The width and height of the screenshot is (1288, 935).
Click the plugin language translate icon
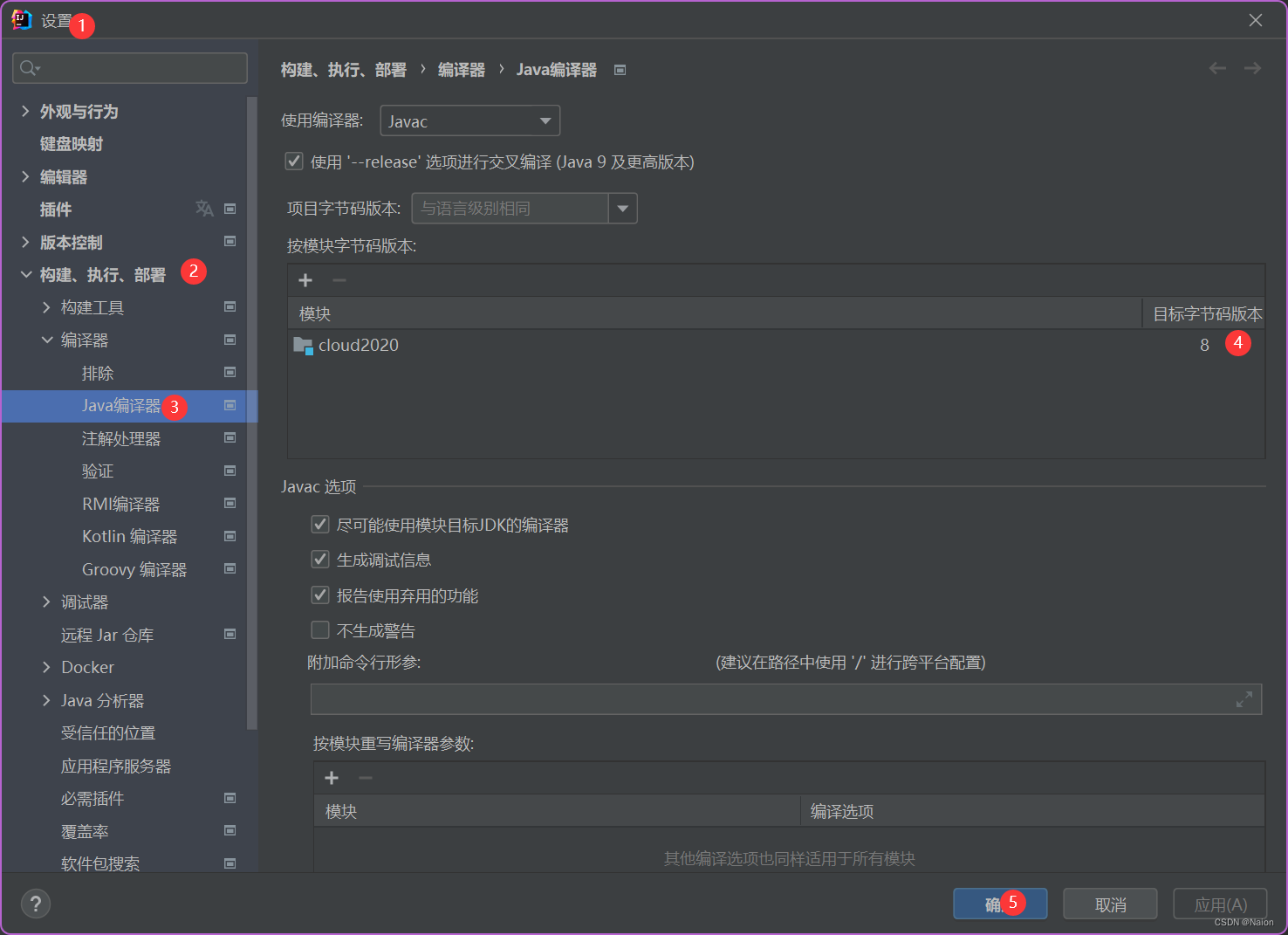204,209
